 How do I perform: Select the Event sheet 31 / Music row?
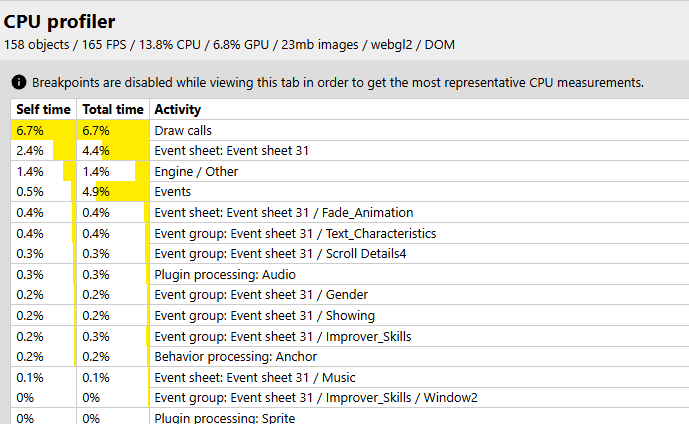pyautogui.click(x=350, y=377)
